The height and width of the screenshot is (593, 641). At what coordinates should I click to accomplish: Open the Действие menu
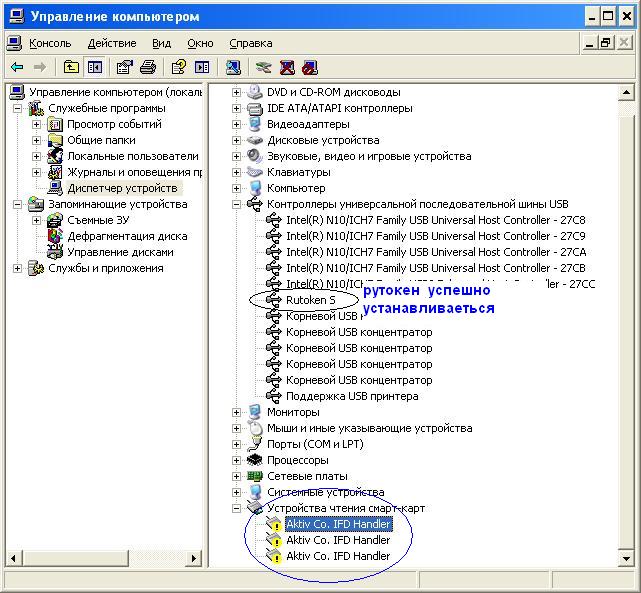coord(111,43)
